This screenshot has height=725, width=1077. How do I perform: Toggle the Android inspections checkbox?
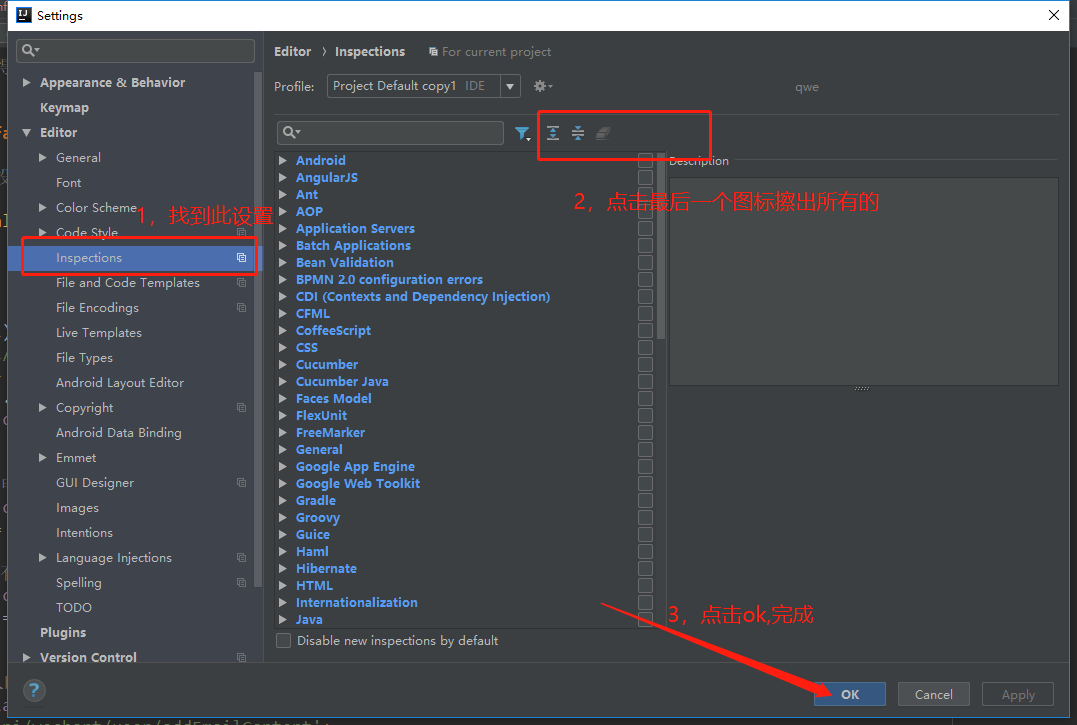coord(645,160)
